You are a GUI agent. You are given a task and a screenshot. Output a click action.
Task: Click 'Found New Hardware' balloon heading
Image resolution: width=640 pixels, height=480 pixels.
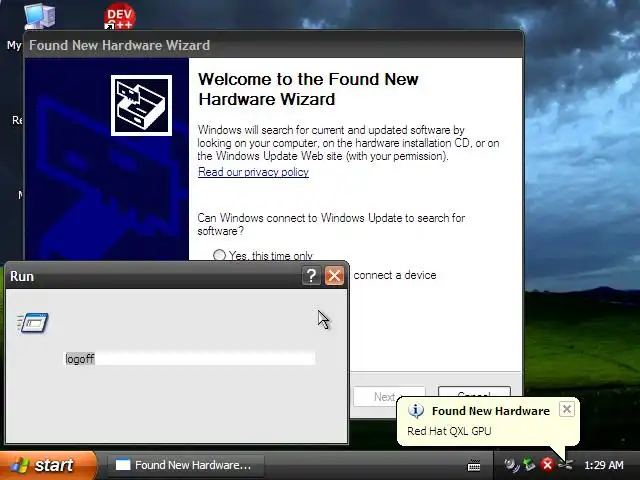point(491,411)
